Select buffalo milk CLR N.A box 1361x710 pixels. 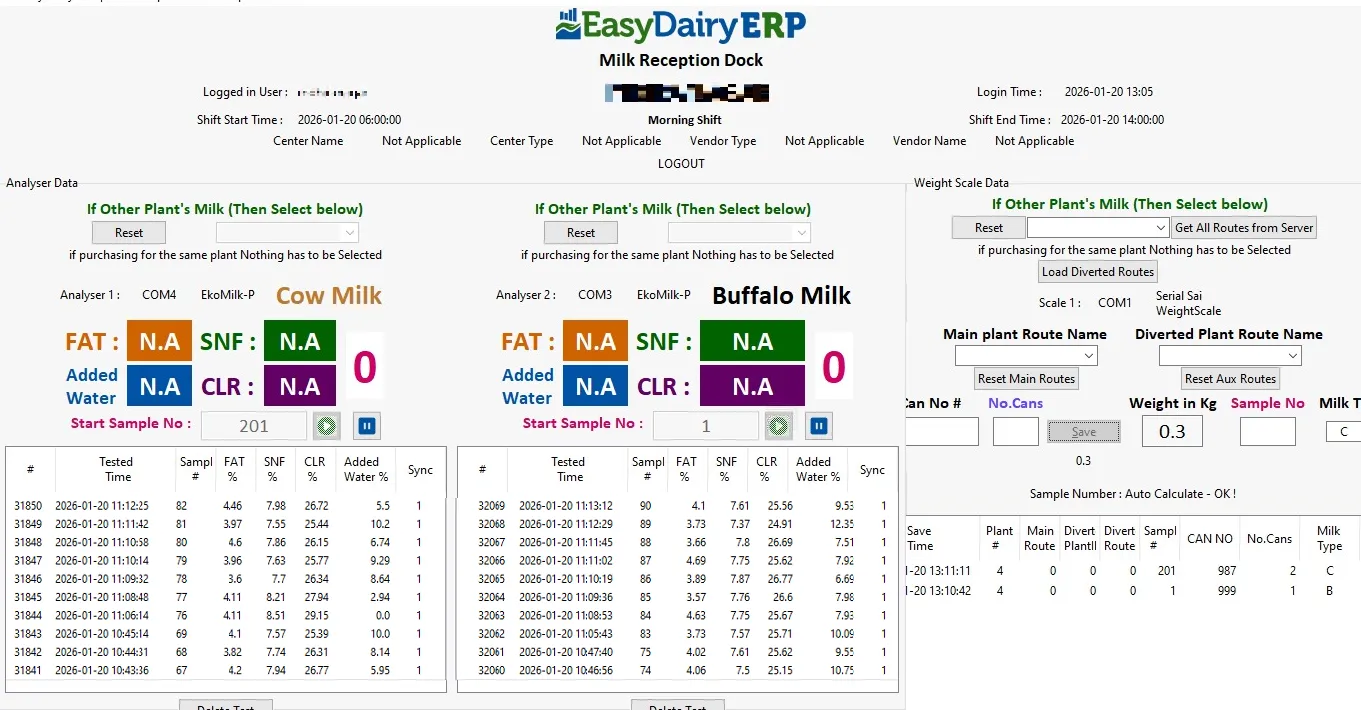pyautogui.click(x=752, y=386)
